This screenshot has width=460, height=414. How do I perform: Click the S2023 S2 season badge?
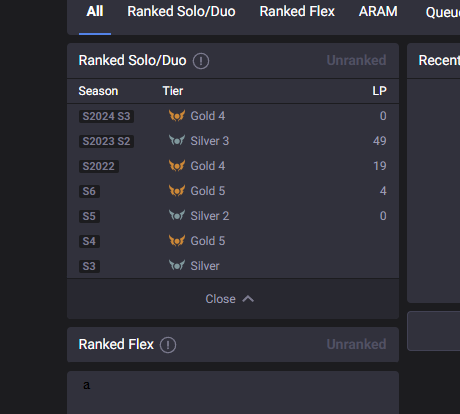[x=106, y=141]
